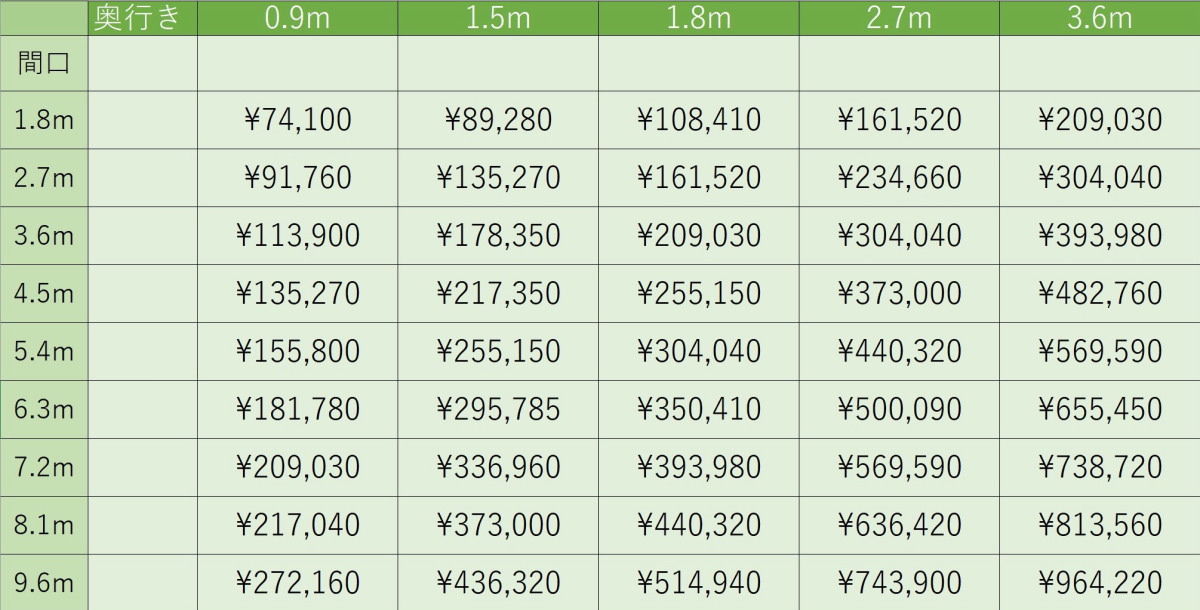Select the ¥500,090 price cell
Viewport: 1200px width, 610px height.
pos(899,409)
